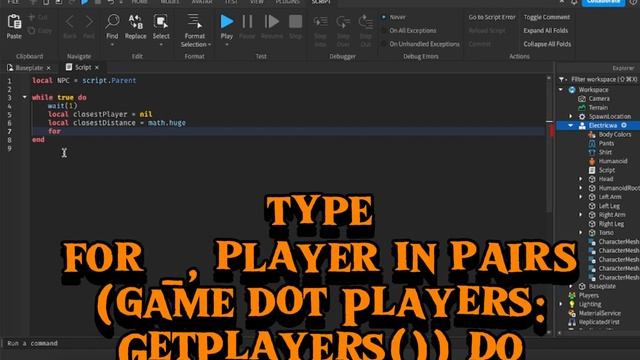Viewport: 640px width, 360px height.
Task: Close the Script tab
Action: pyautogui.click(x=97, y=67)
